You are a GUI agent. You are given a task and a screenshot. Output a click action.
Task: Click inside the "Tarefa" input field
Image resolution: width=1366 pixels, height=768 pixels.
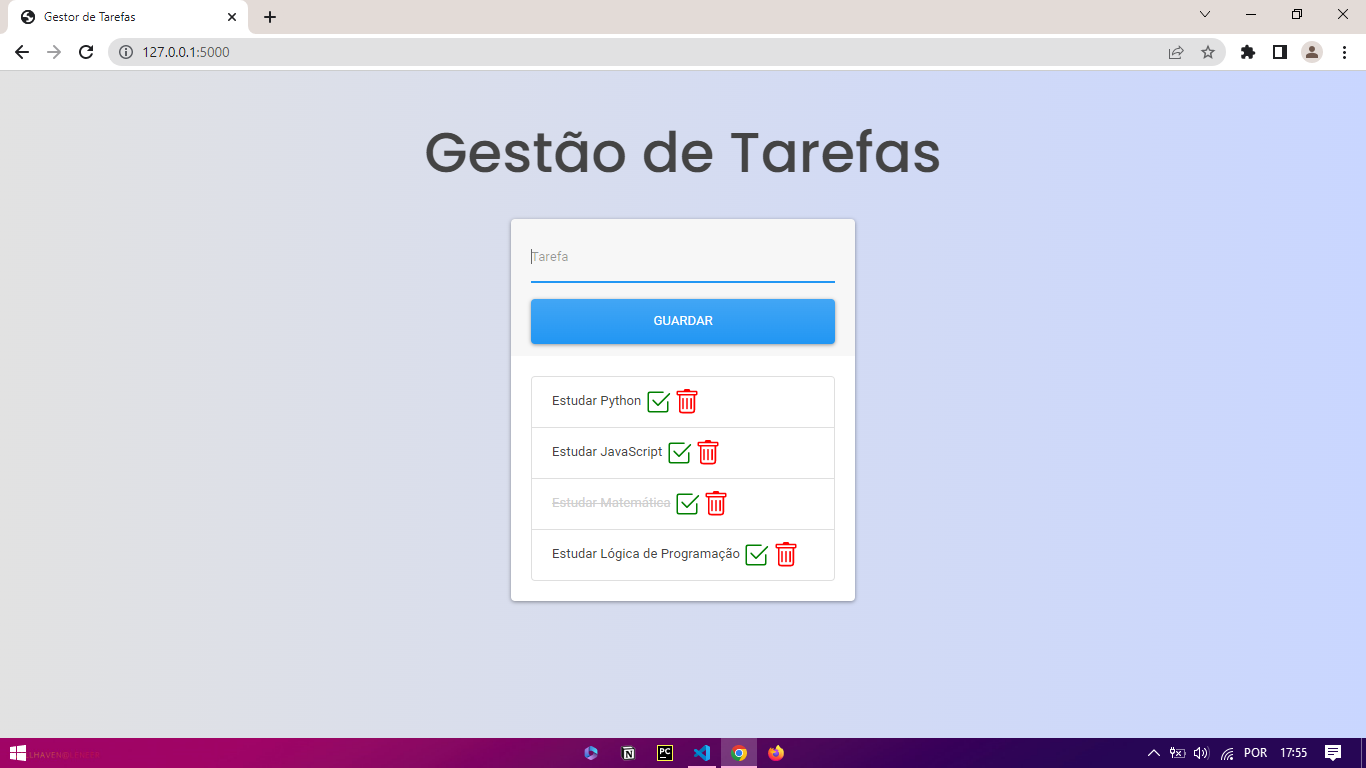(x=682, y=257)
